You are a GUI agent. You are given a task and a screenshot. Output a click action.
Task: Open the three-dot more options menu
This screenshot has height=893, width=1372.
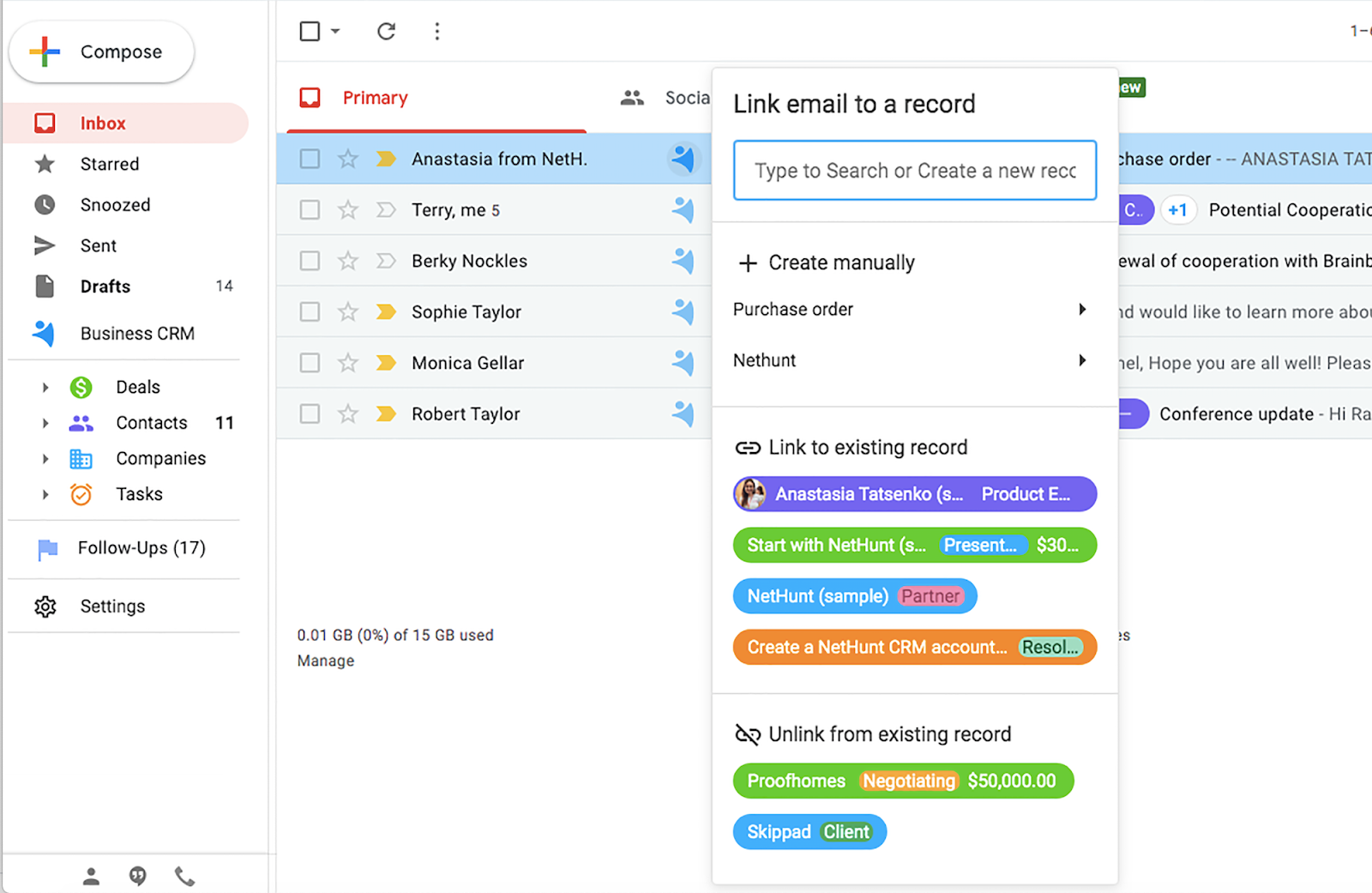pyautogui.click(x=437, y=32)
